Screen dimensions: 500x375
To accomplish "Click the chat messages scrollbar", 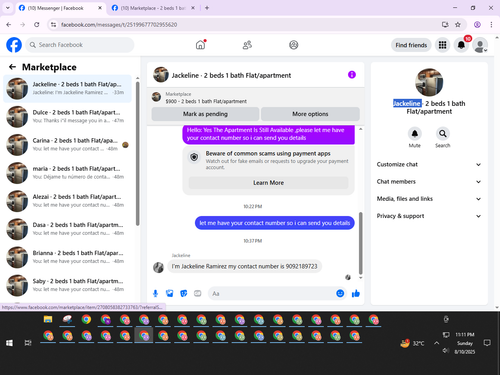I will [x=360, y=243].
